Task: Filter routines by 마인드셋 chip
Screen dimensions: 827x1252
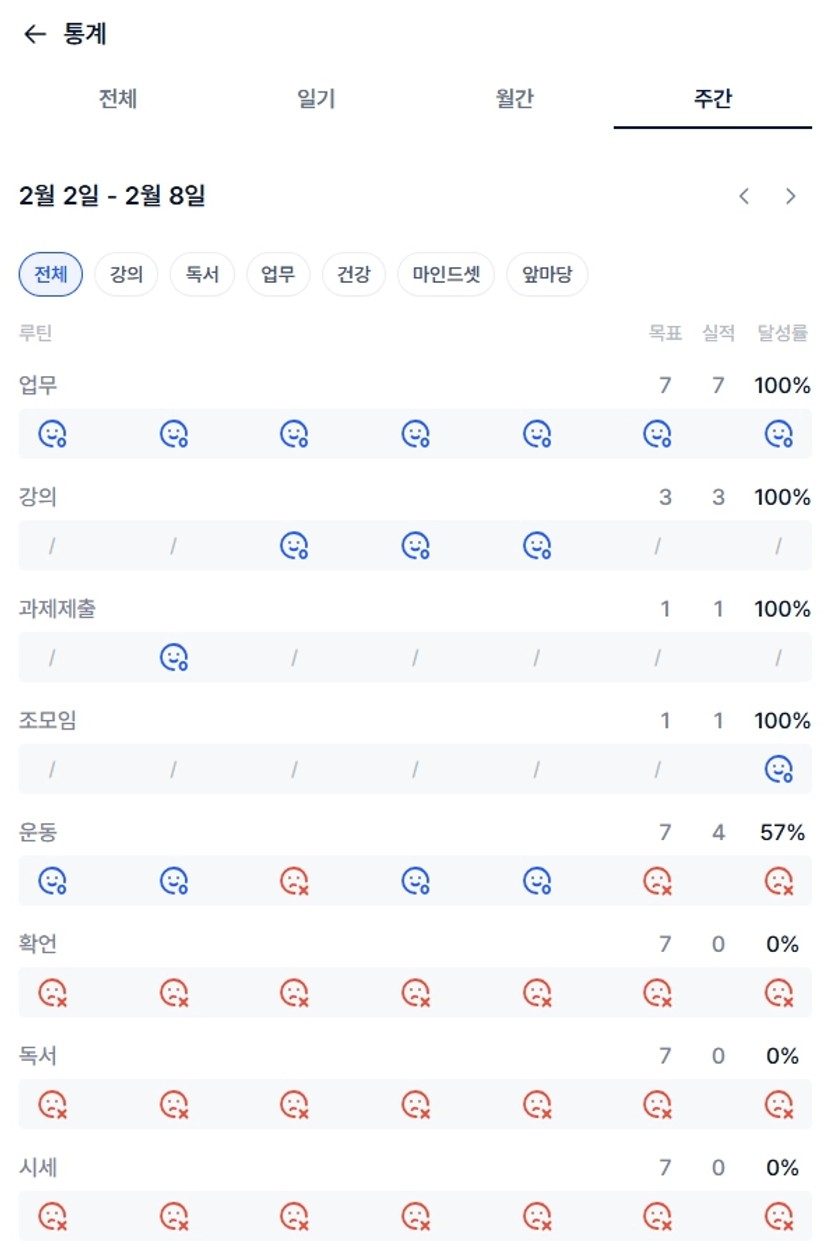Action: coord(446,275)
